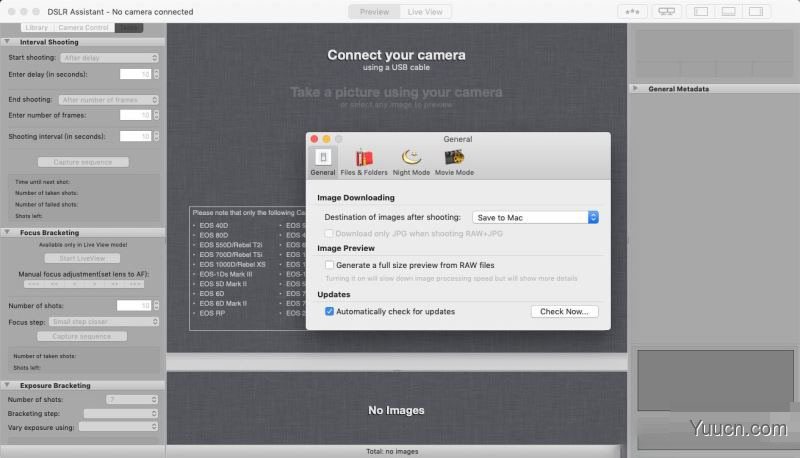Close the General preferences dialog
The height and width of the screenshot is (458, 800).
(314, 139)
